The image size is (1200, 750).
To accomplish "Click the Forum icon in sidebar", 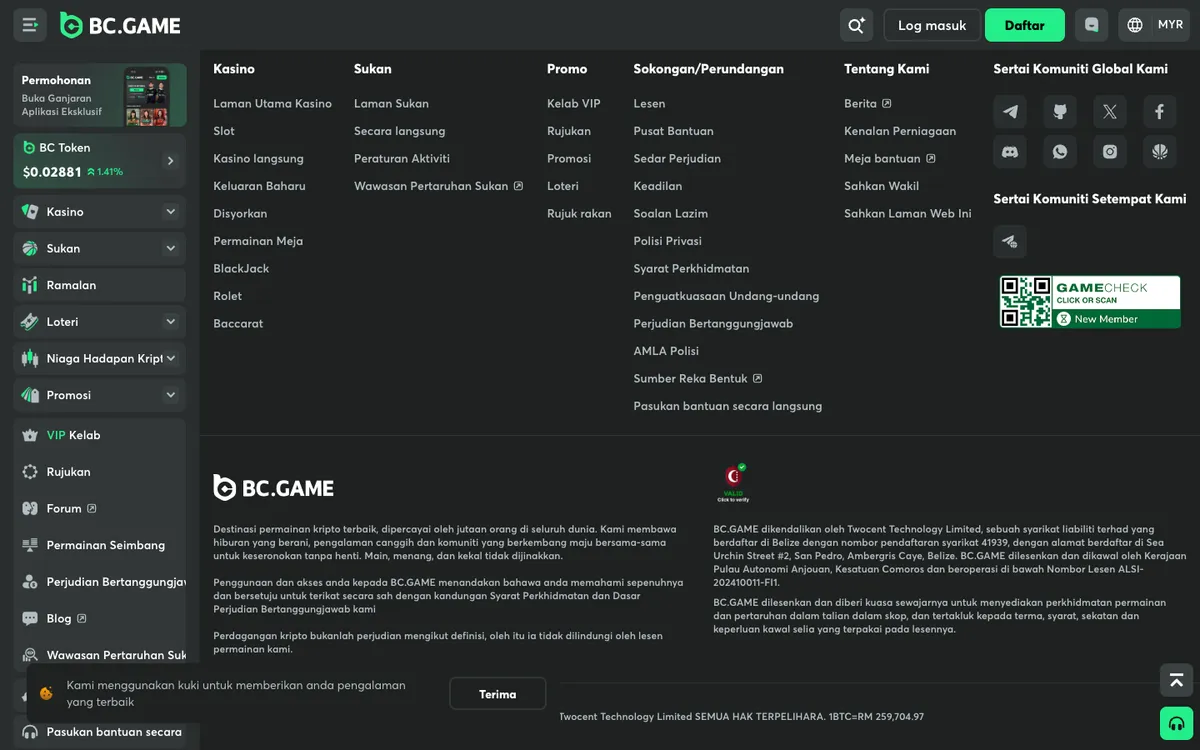I will (30, 508).
